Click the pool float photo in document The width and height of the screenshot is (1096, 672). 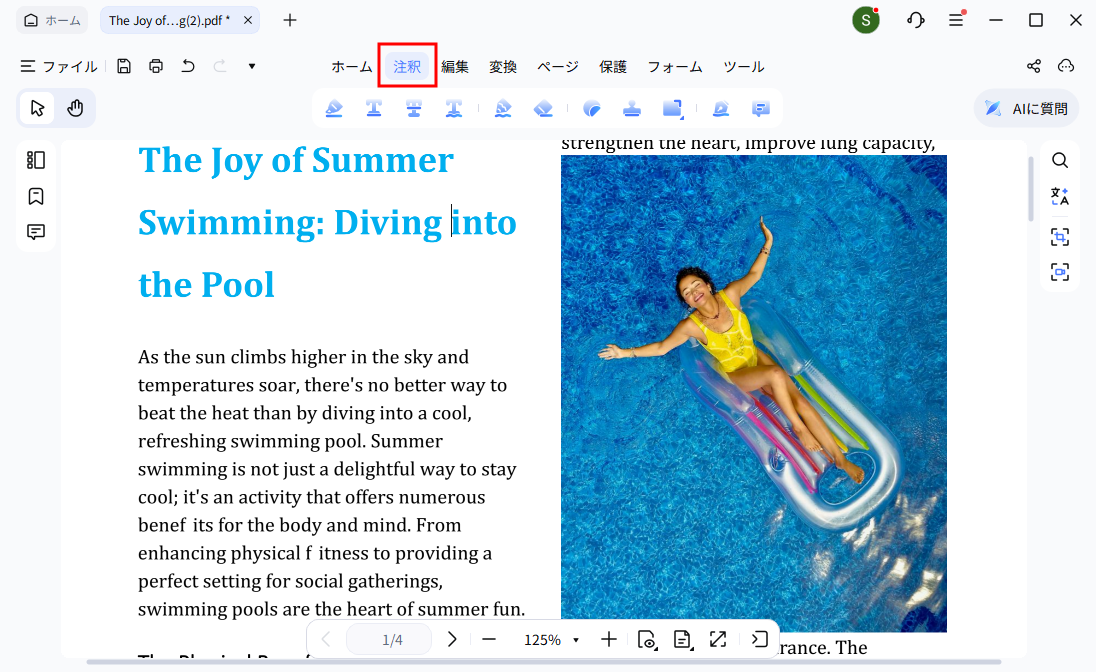coord(754,393)
